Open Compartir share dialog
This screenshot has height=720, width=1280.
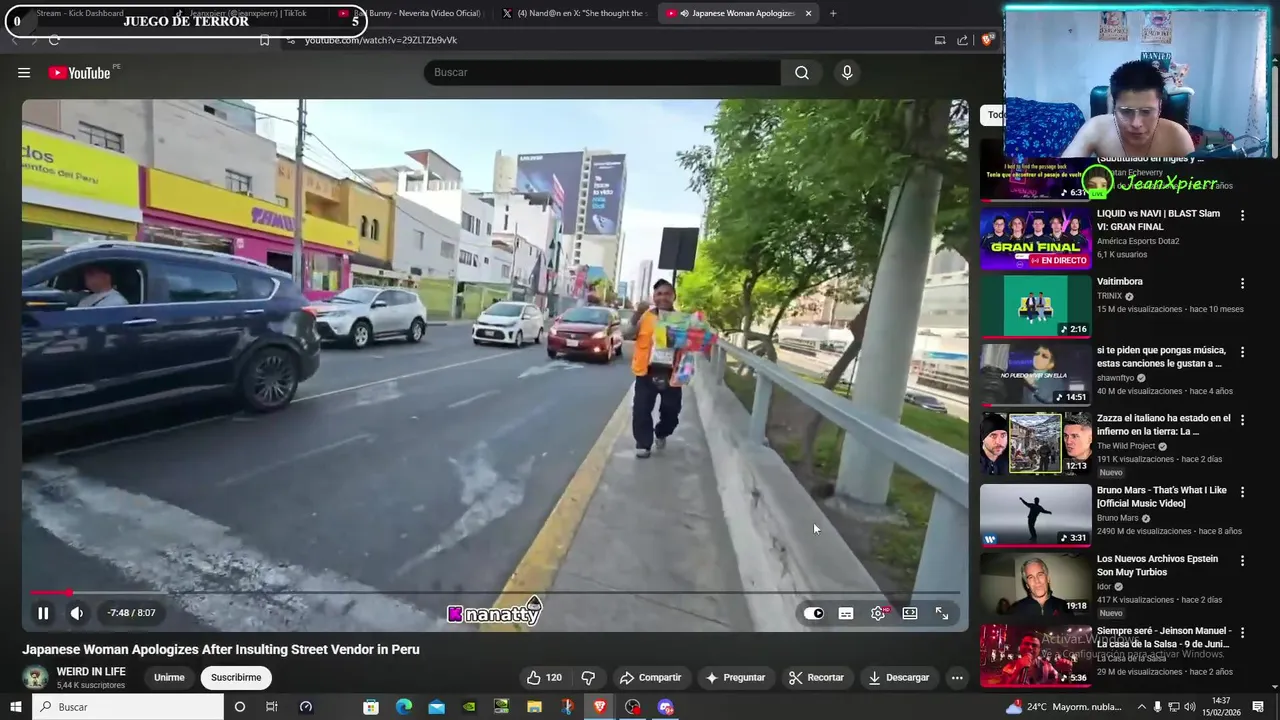coord(650,677)
